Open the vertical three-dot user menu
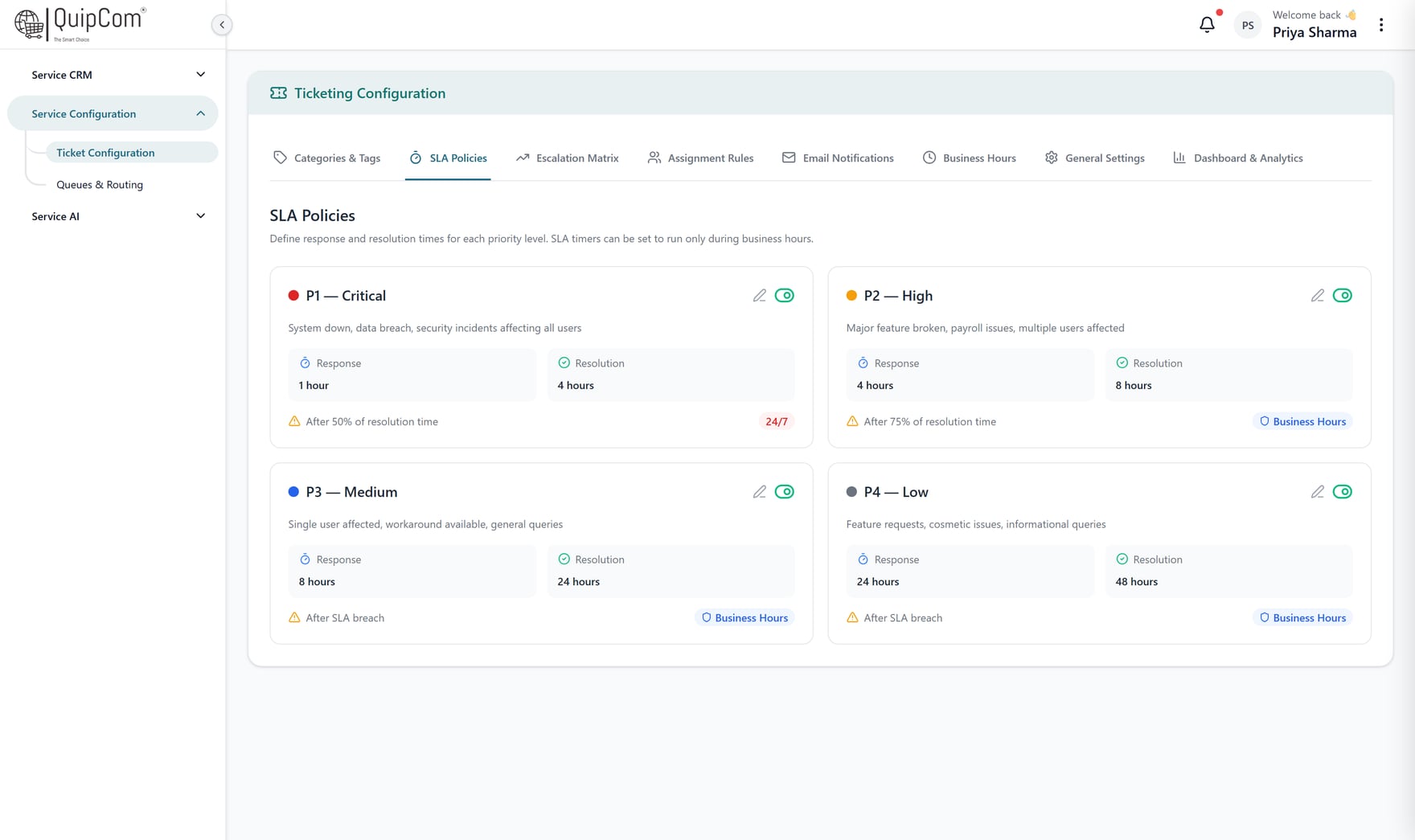This screenshot has width=1415, height=840. 1381,25
